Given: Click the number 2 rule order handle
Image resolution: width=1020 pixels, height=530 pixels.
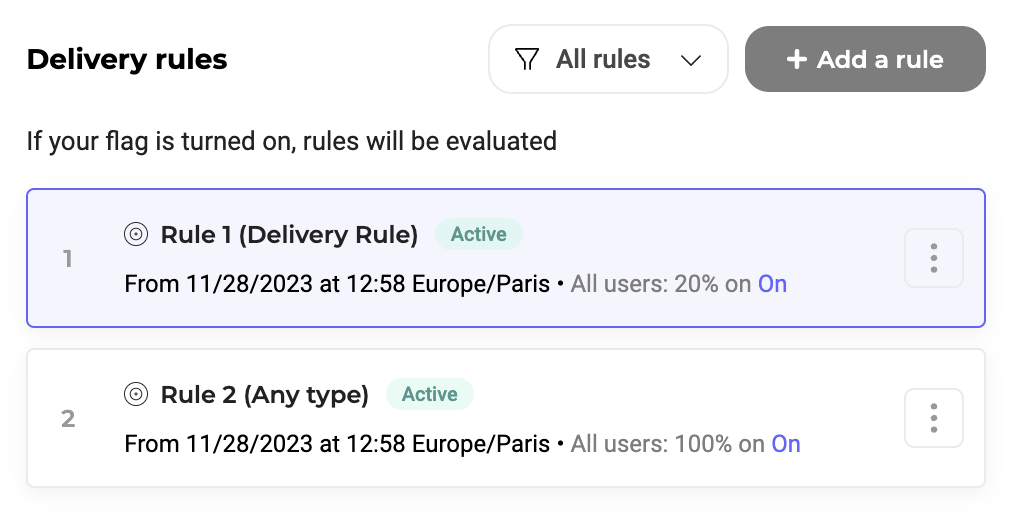Looking at the screenshot, I should click(68, 418).
